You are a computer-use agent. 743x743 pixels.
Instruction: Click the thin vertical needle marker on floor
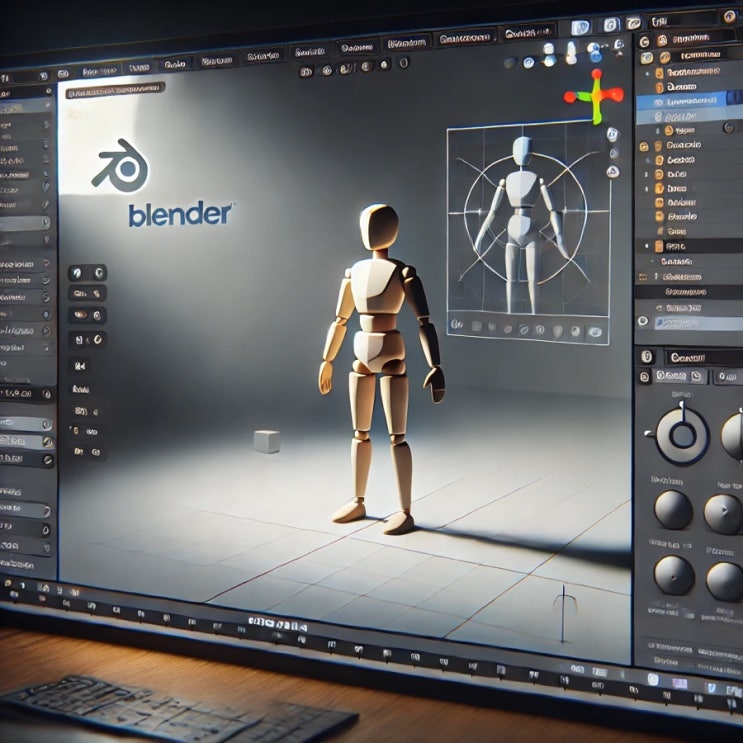(563, 613)
